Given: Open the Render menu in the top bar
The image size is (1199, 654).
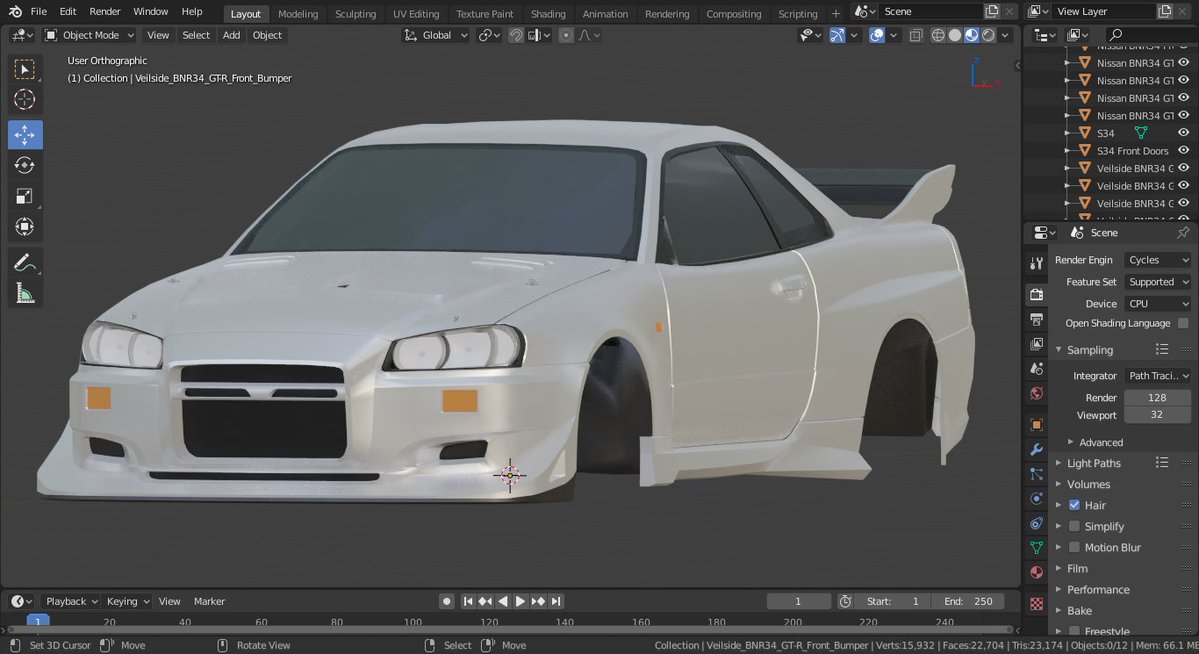Looking at the screenshot, I should point(104,11).
